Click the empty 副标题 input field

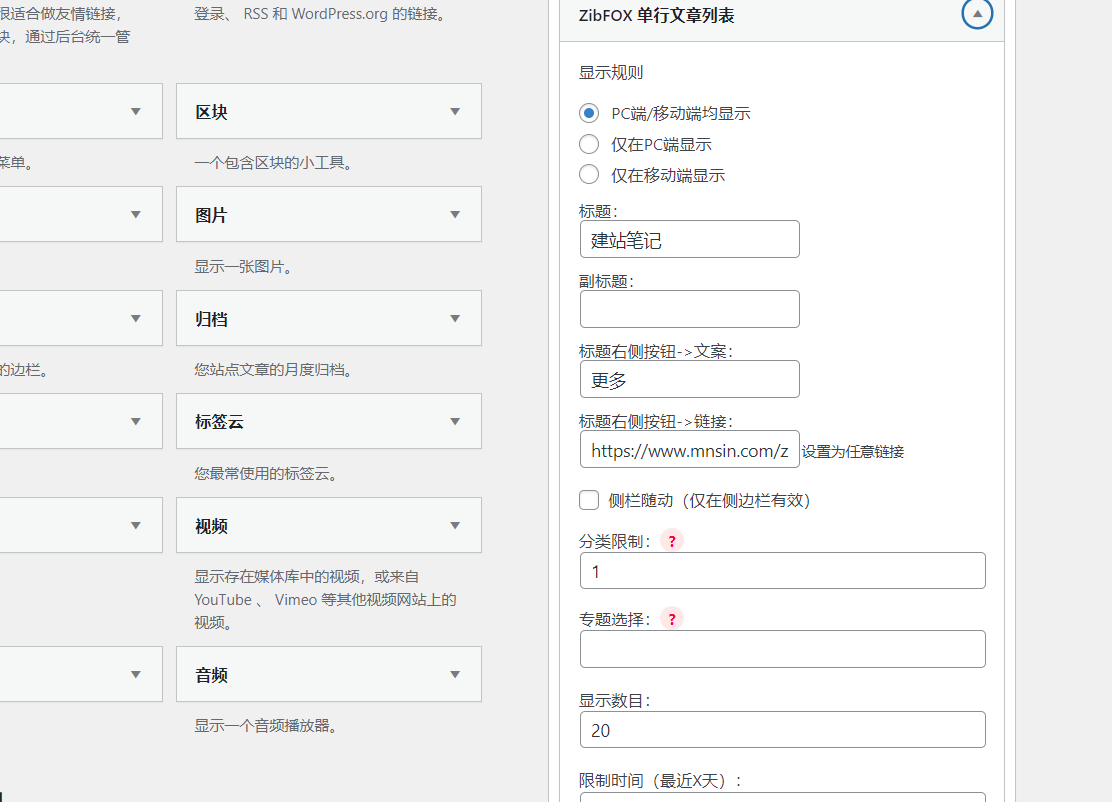point(689,309)
